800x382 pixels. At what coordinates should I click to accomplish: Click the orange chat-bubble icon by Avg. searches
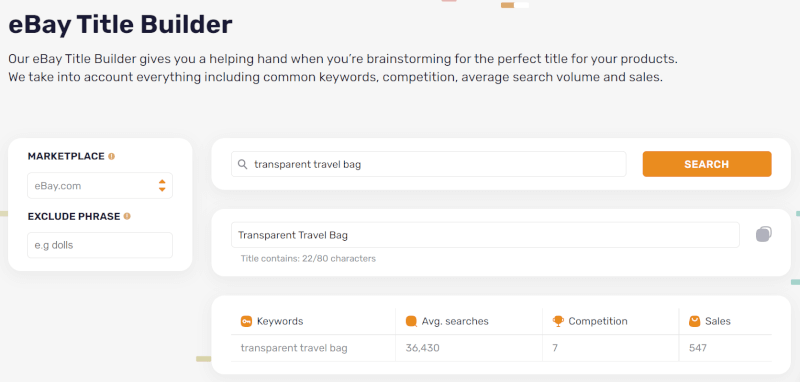coord(411,321)
